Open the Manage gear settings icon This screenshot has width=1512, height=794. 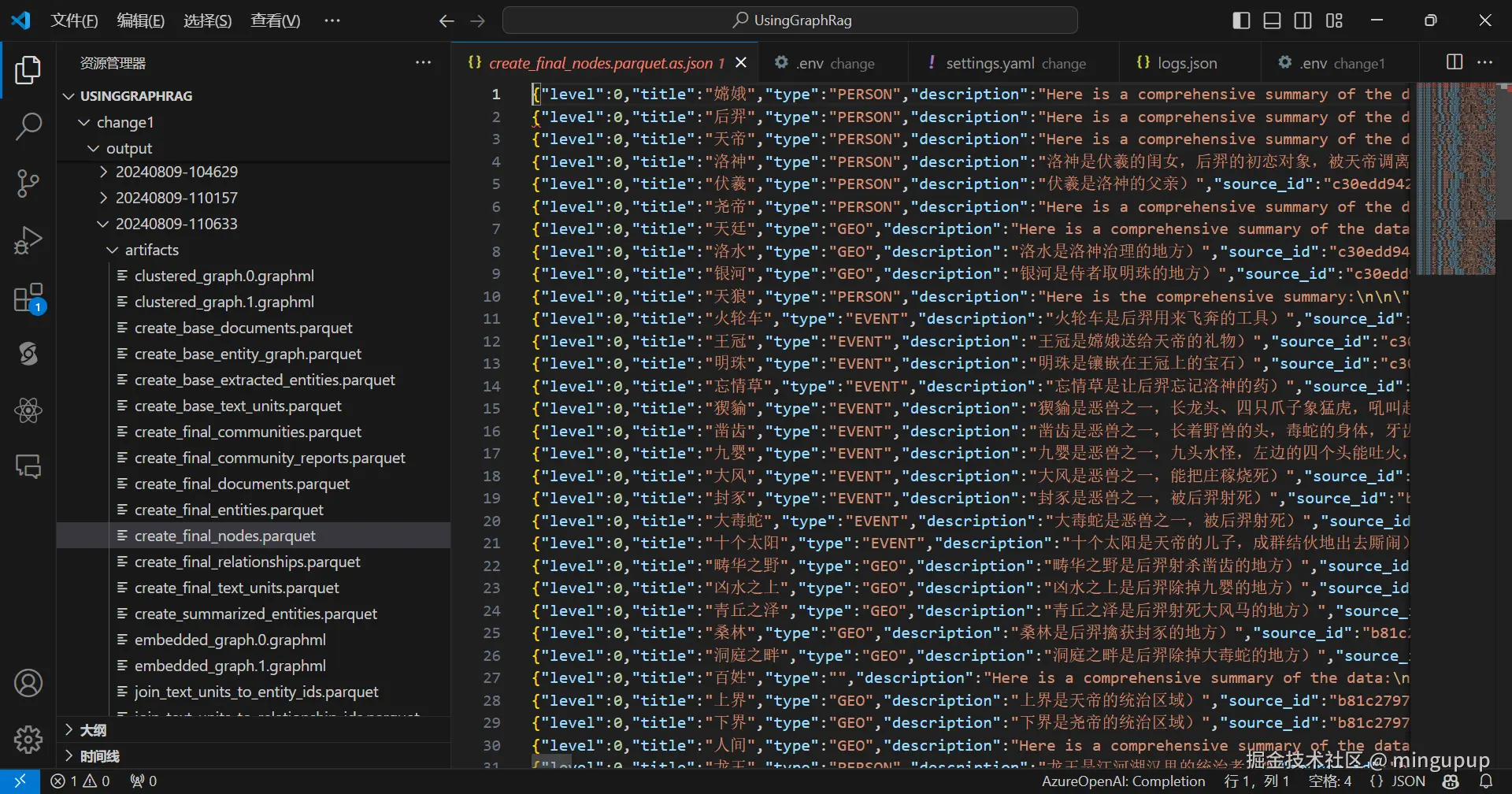pos(28,740)
